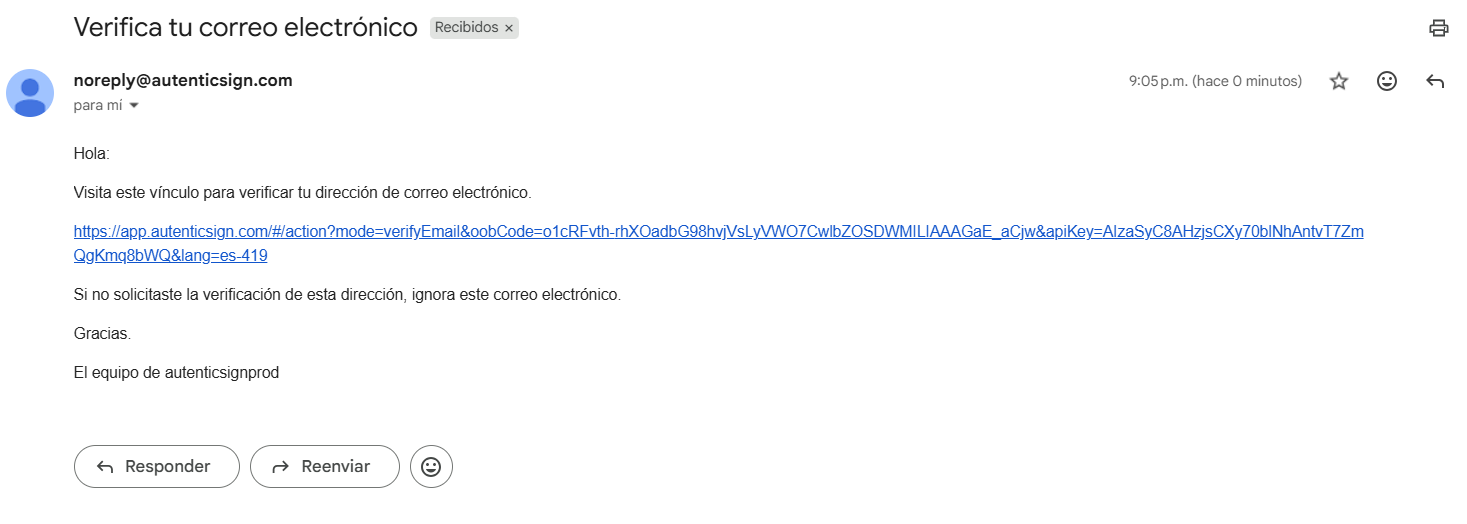
Task: Click the "Gracias." line in the message
Action: 103,334
